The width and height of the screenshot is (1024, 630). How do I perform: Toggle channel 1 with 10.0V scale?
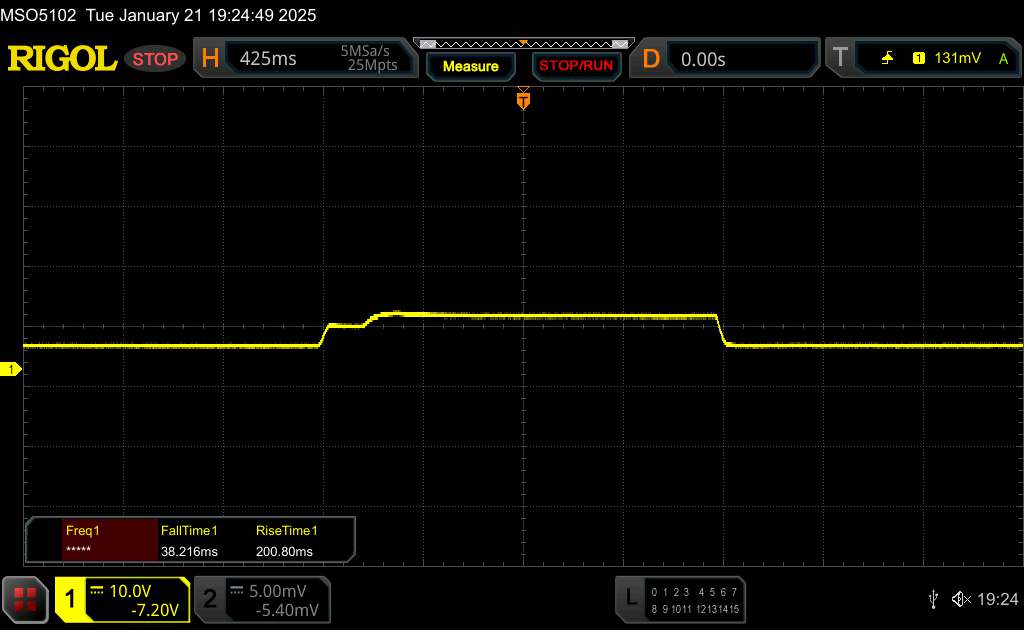click(x=122, y=599)
